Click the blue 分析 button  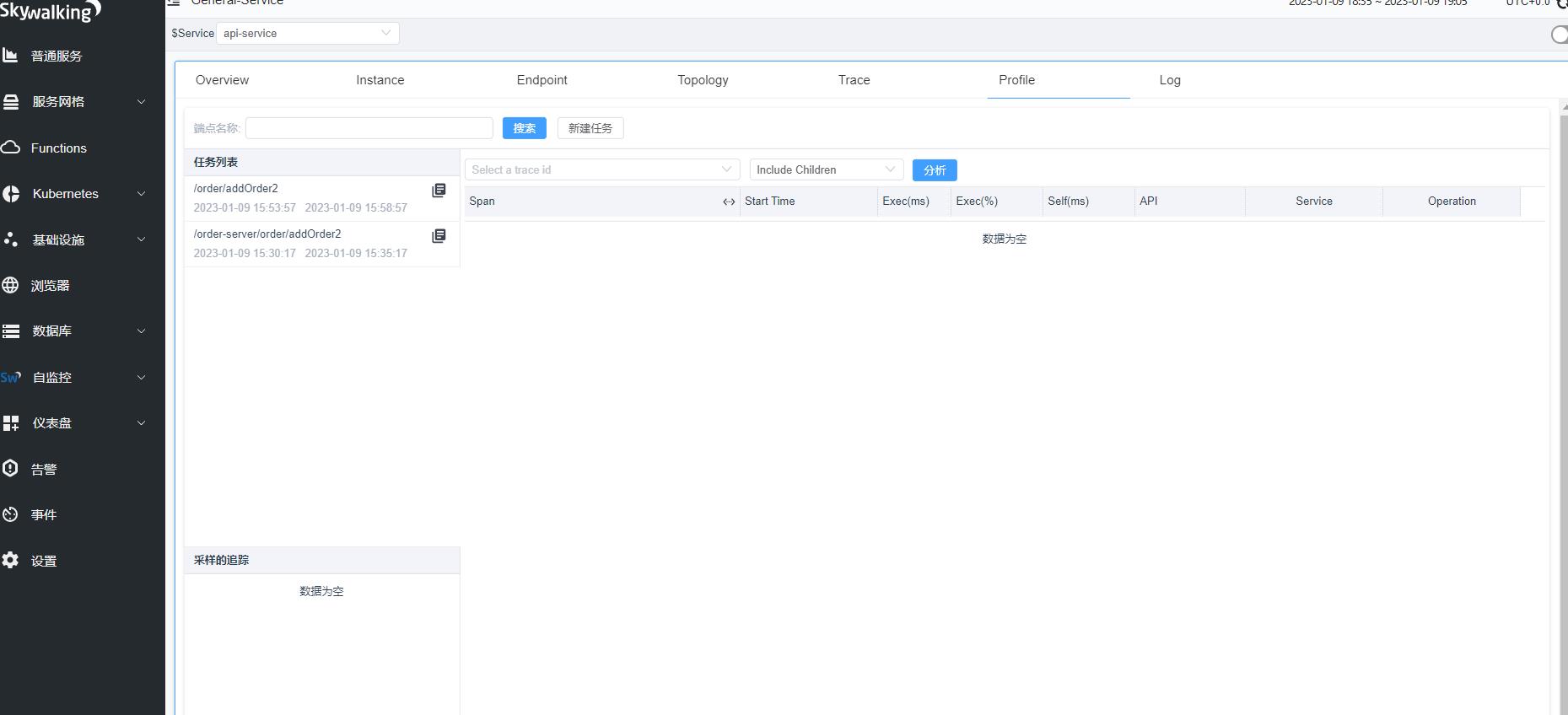pos(935,170)
